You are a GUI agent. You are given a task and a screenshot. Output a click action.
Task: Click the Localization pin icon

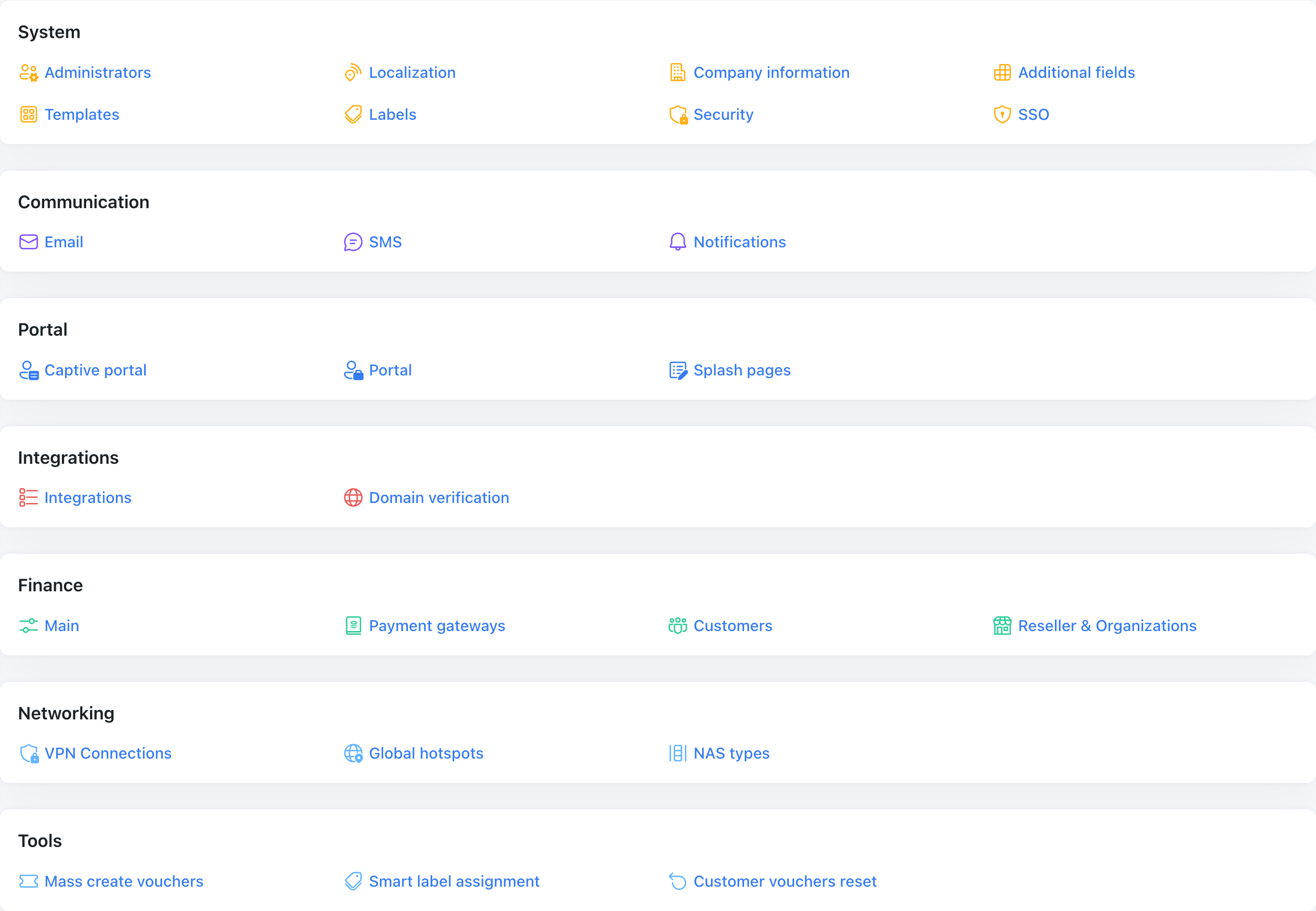click(x=353, y=72)
